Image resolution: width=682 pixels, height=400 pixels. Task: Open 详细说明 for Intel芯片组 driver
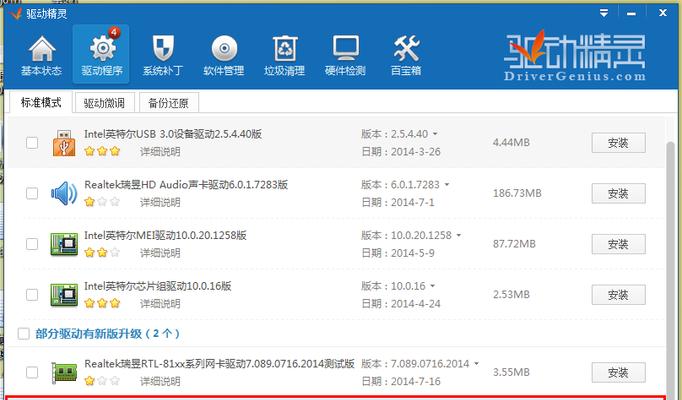[160, 303]
